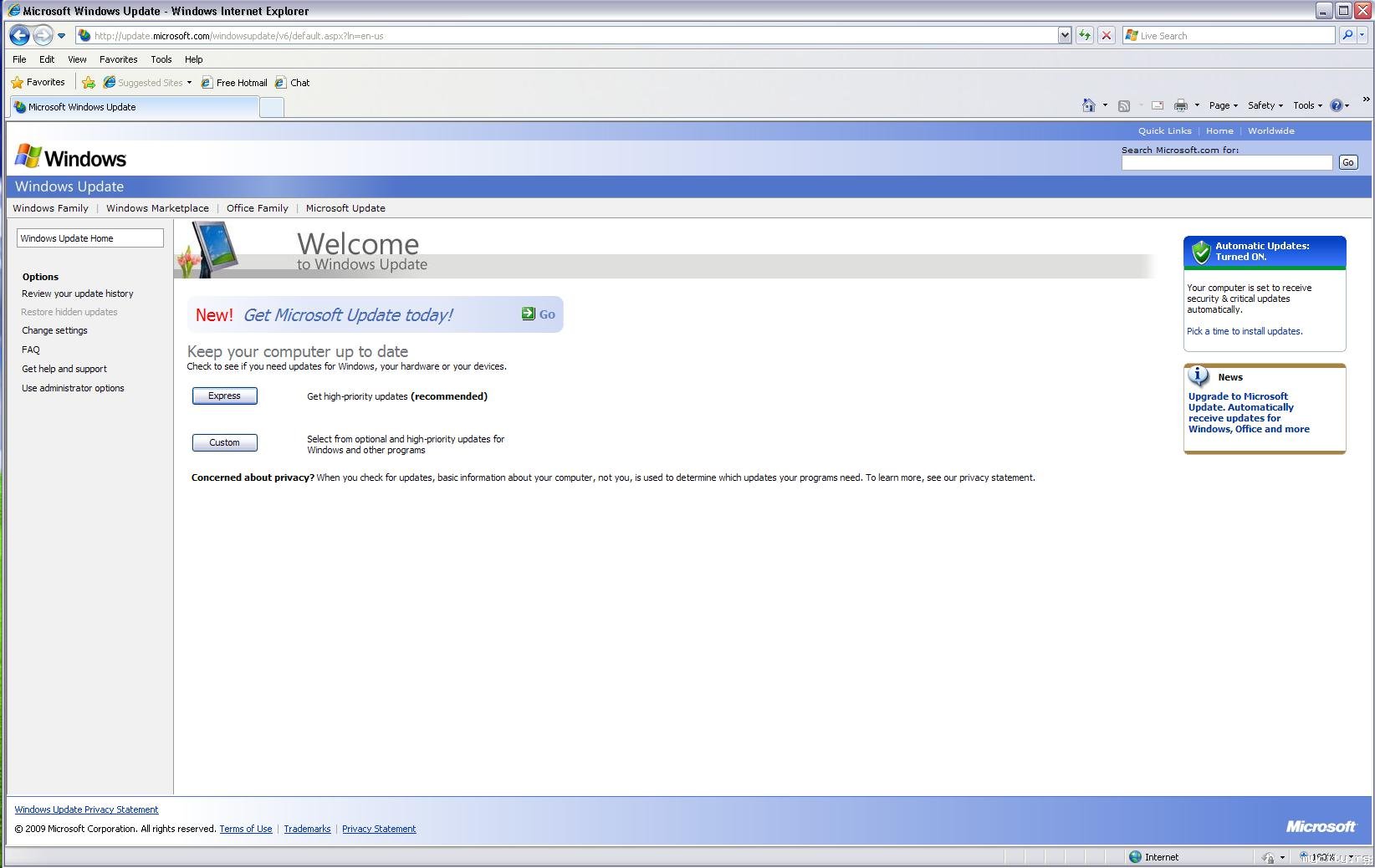Click the Add to Favorites Bar icon
The height and width of the screenshot is (868, 1375).
pyautogui.click(x=89, y=82)
